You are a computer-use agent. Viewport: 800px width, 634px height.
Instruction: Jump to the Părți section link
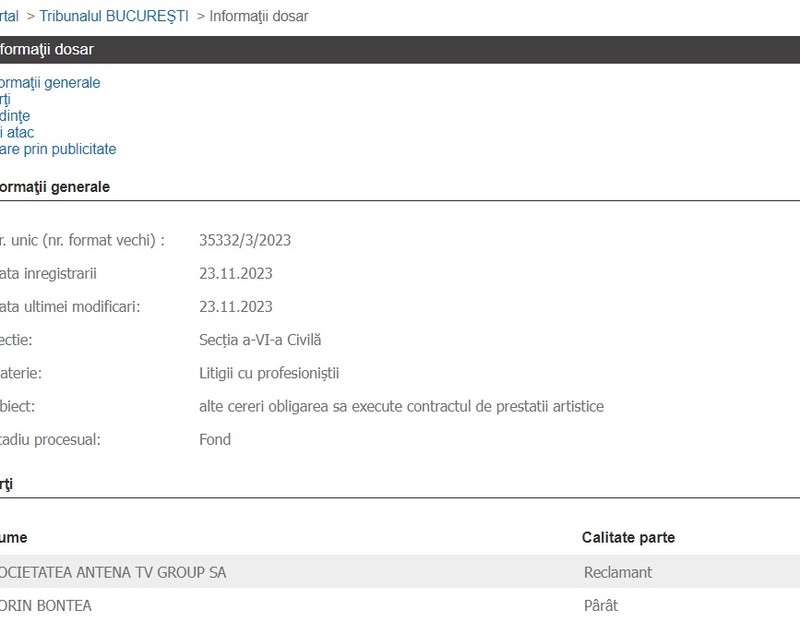[5, 99]
